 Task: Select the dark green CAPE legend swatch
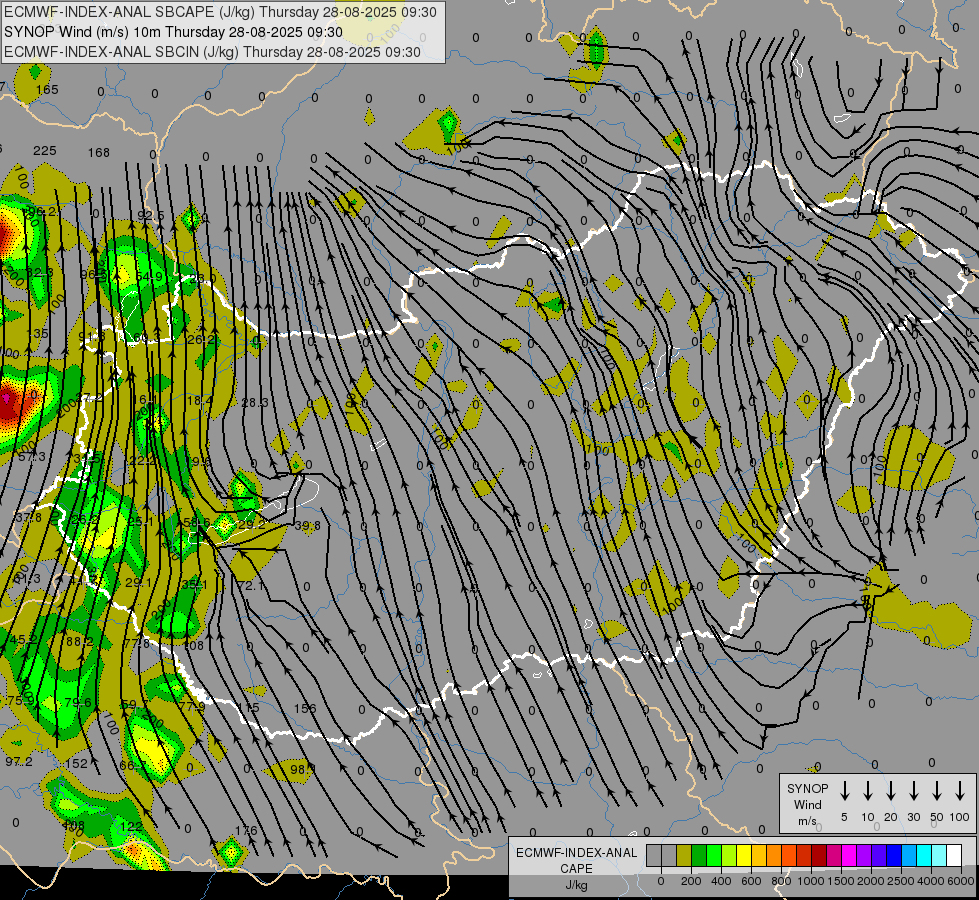pyautogui.click(x=699, y=855)
